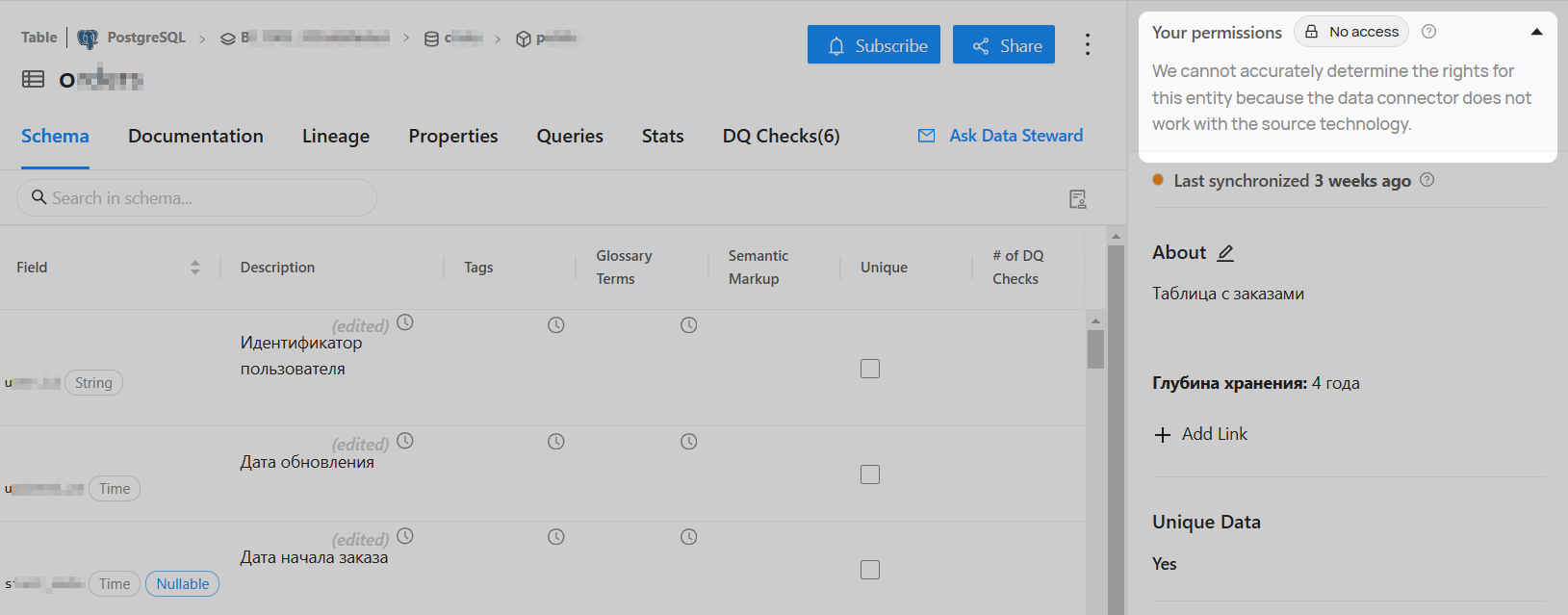Collapse the Your permissions panel
This screenshot has width=1568, height=615.
coord(1536,32)
